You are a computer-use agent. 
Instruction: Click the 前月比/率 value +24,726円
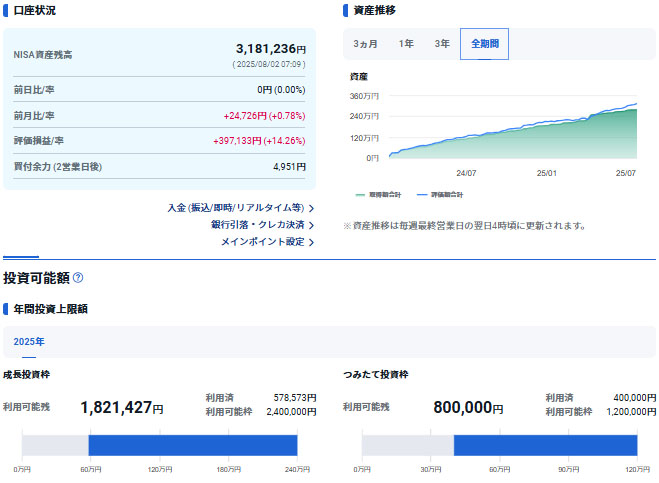(264, 115)
